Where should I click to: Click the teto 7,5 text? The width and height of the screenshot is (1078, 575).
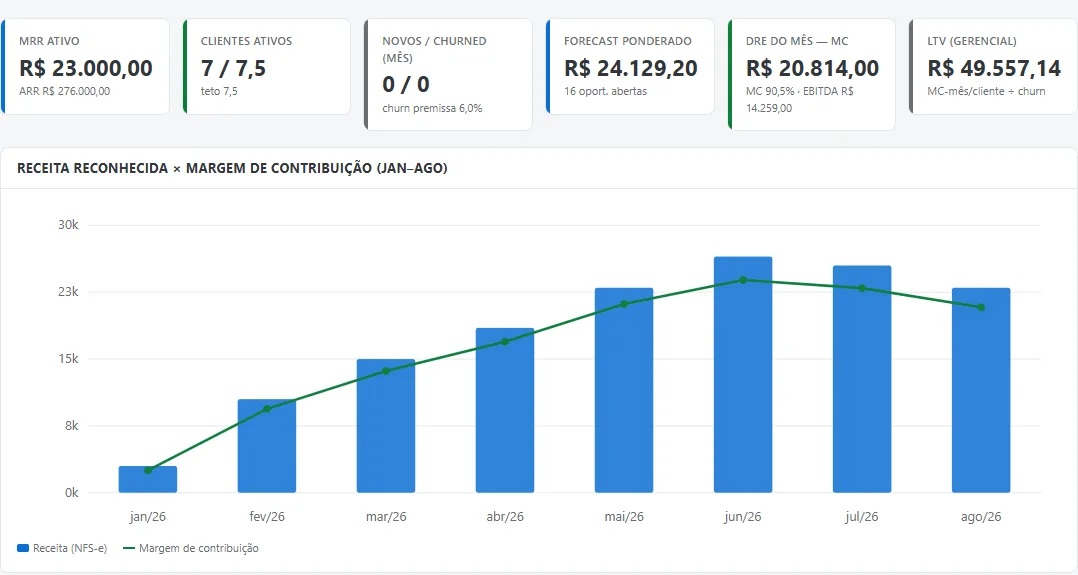pyautogui.click(x=219, y=91)
